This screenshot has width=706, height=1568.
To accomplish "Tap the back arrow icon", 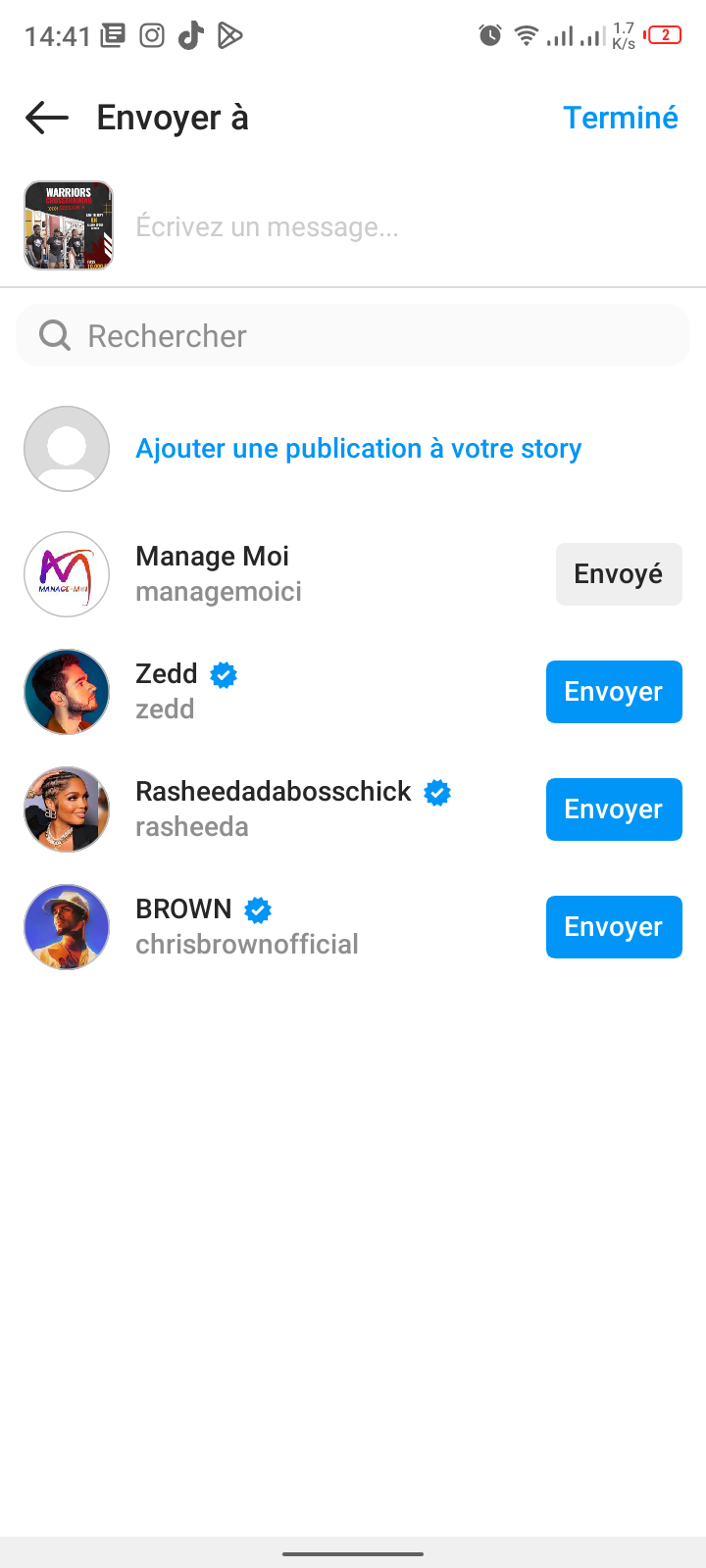I will [x=47, y=118].
